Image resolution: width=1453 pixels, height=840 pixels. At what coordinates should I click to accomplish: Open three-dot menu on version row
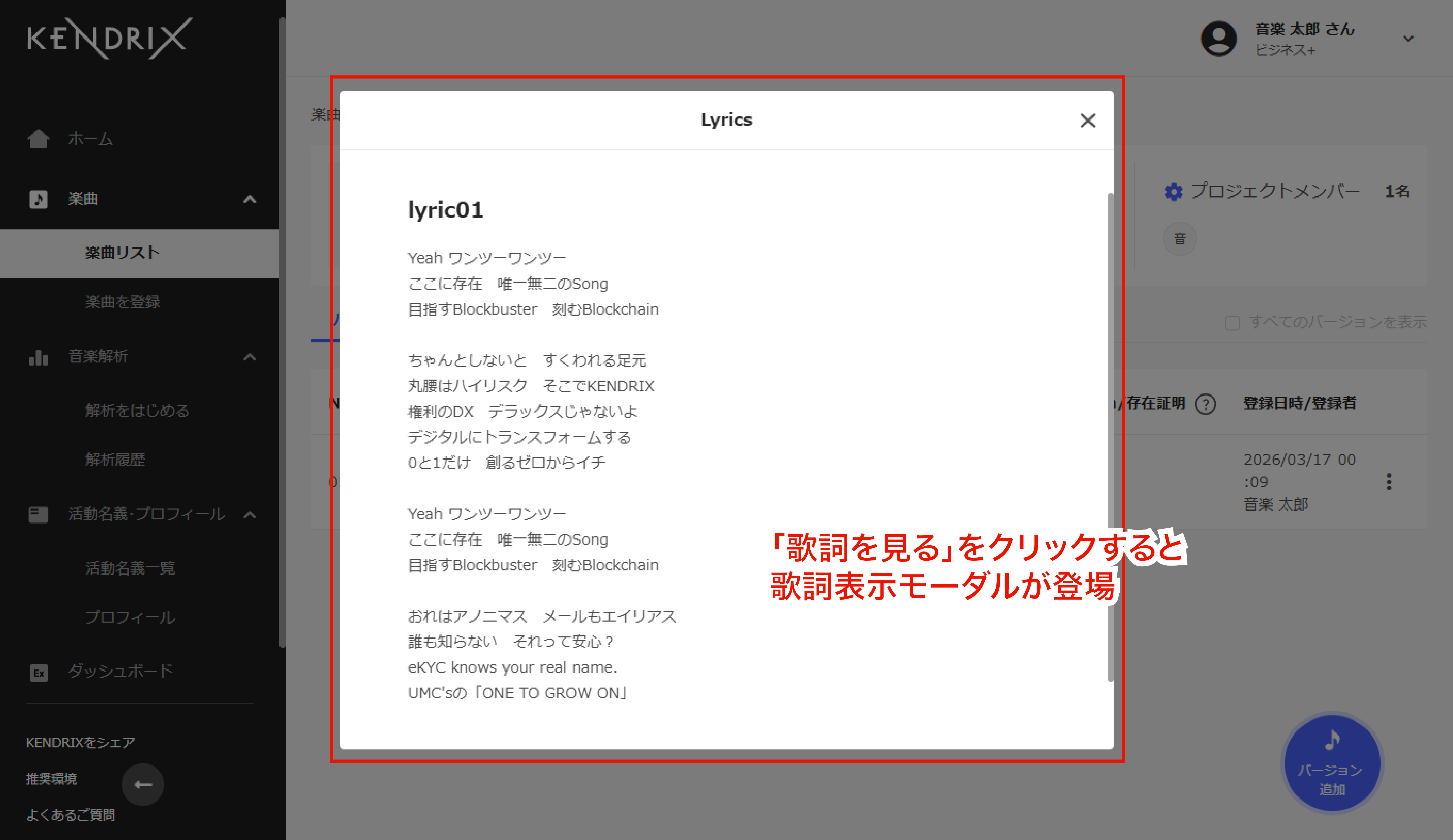(x=1389, y=482)
